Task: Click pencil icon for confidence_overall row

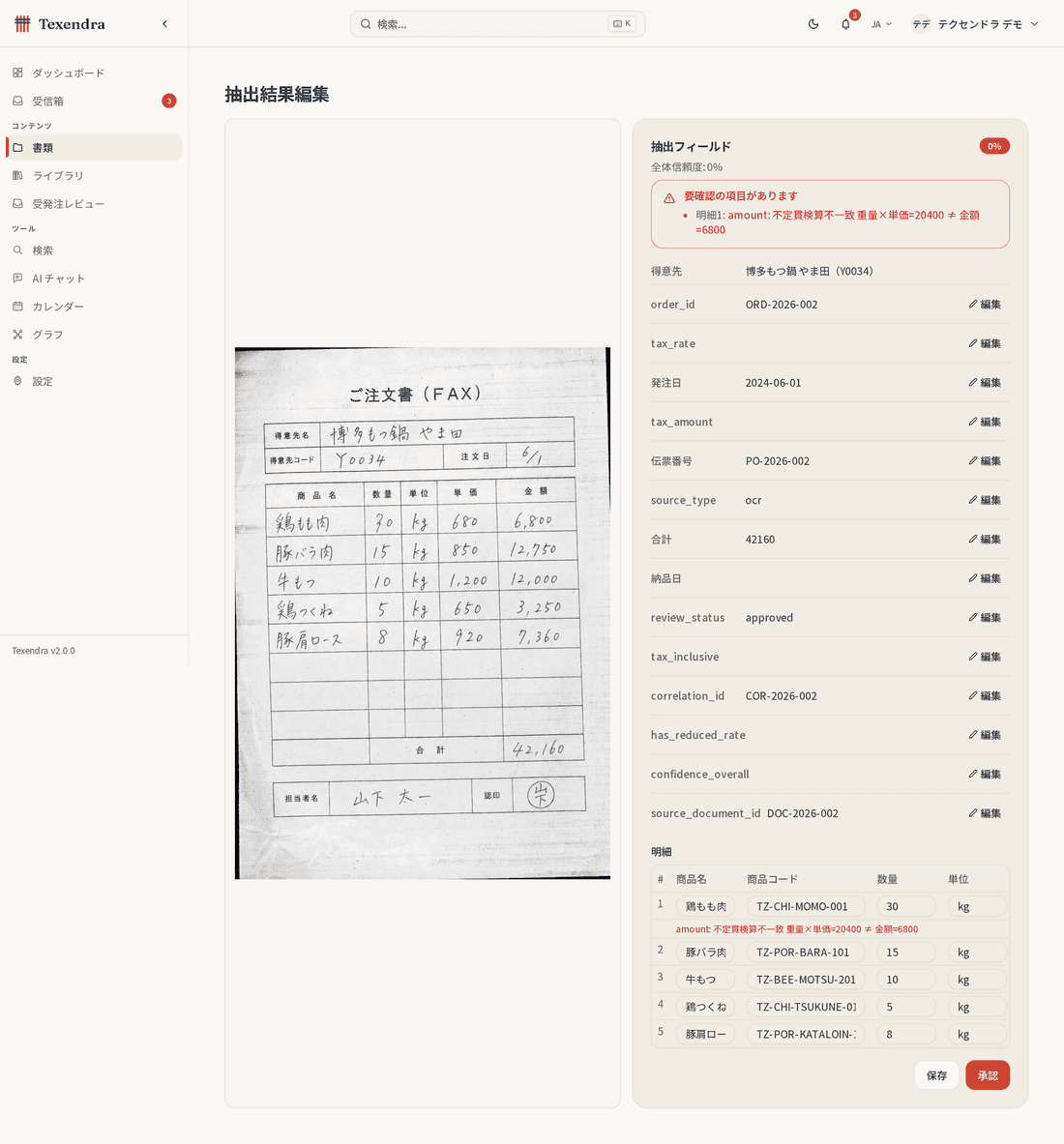Action: click(x=973, y=774)
